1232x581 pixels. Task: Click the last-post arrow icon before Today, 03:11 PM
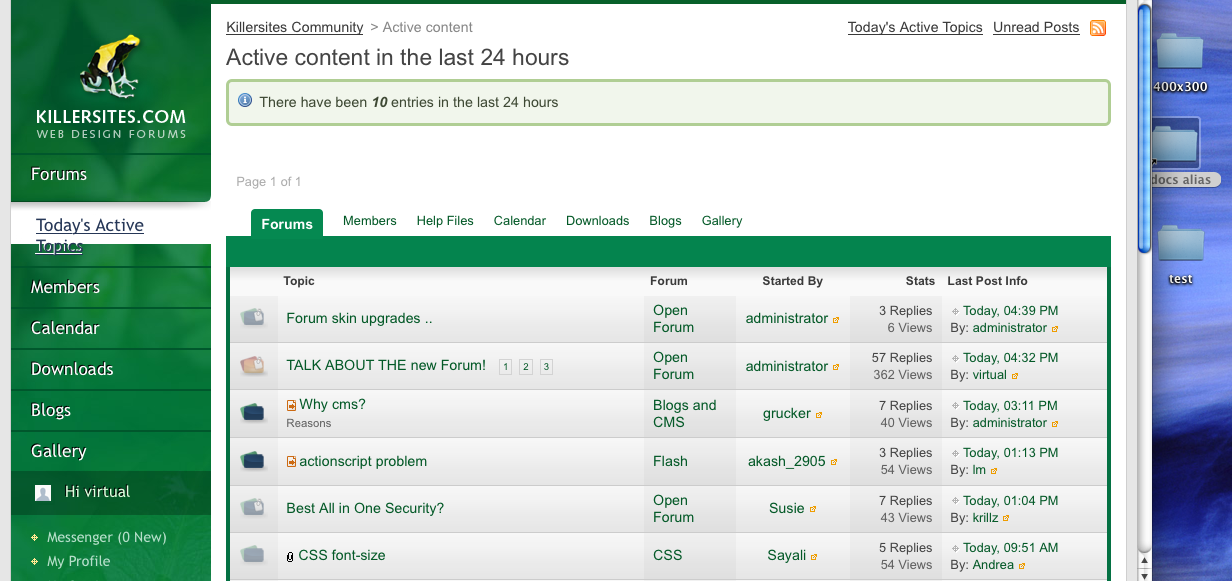tap(955, 406)
